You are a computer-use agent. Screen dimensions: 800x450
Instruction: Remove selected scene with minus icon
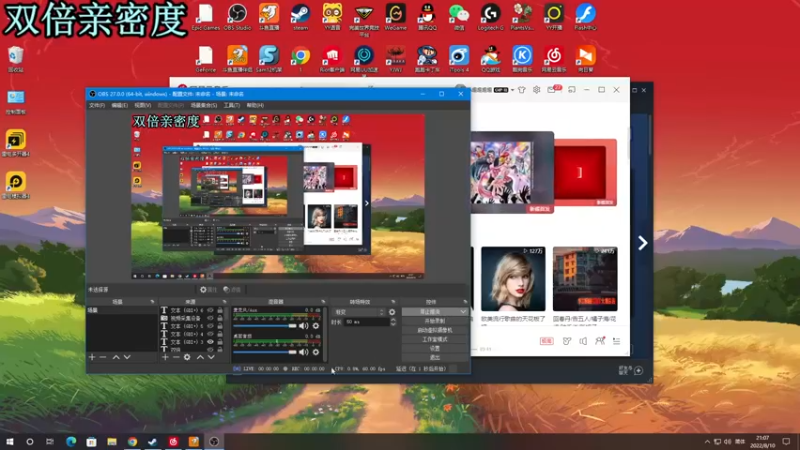tap(103, 357)
